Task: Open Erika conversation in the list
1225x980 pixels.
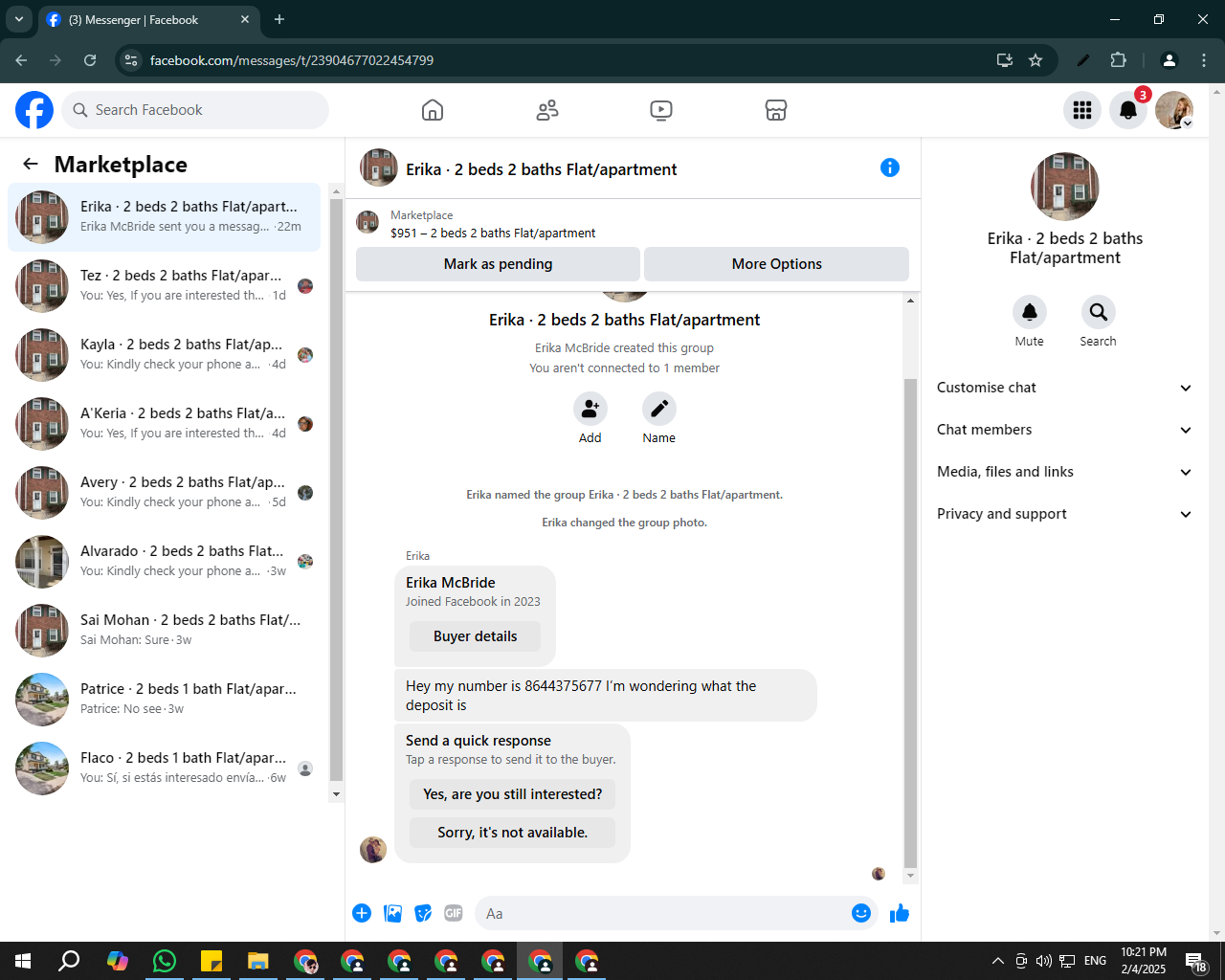Action: coord(164,217)
